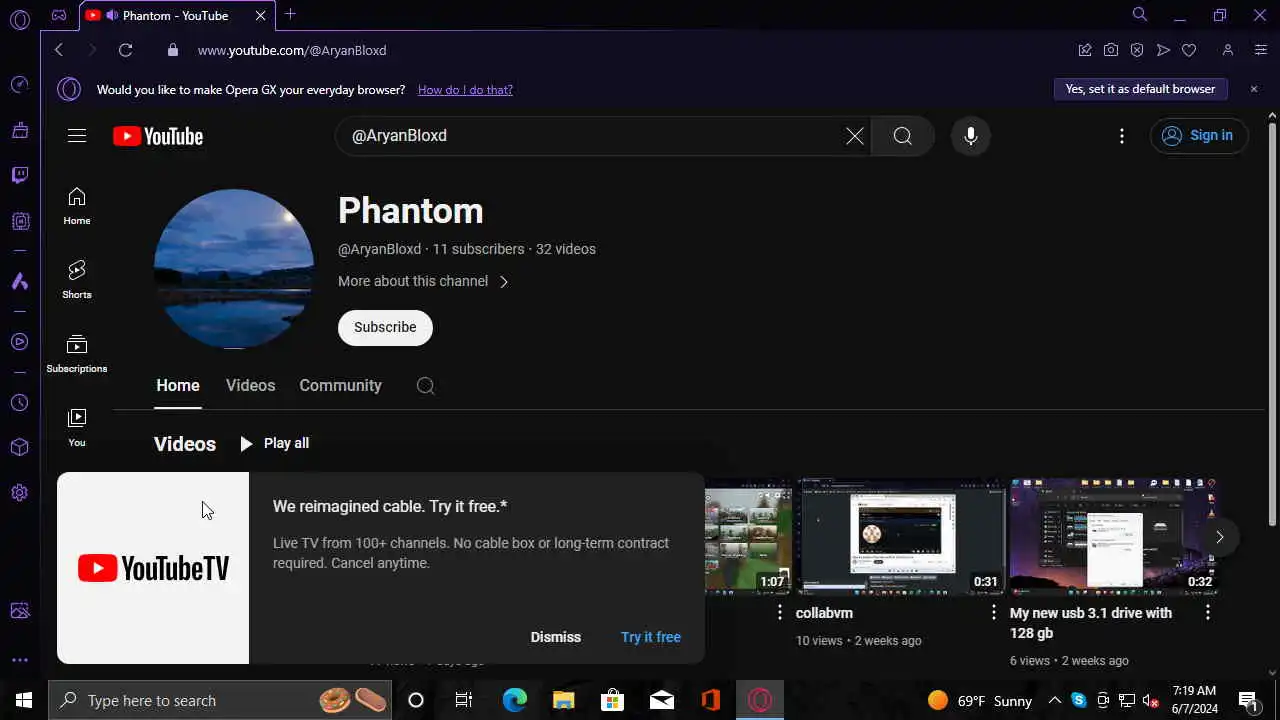Viewport: 1280px width, 720px height.
Task: Search tabs with magnifier icon
Action: tap(1140, 15)
